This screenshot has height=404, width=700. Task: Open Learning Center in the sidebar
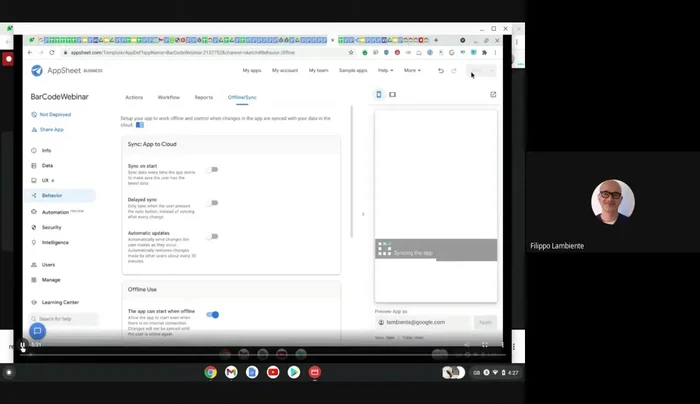click(60, 302)
